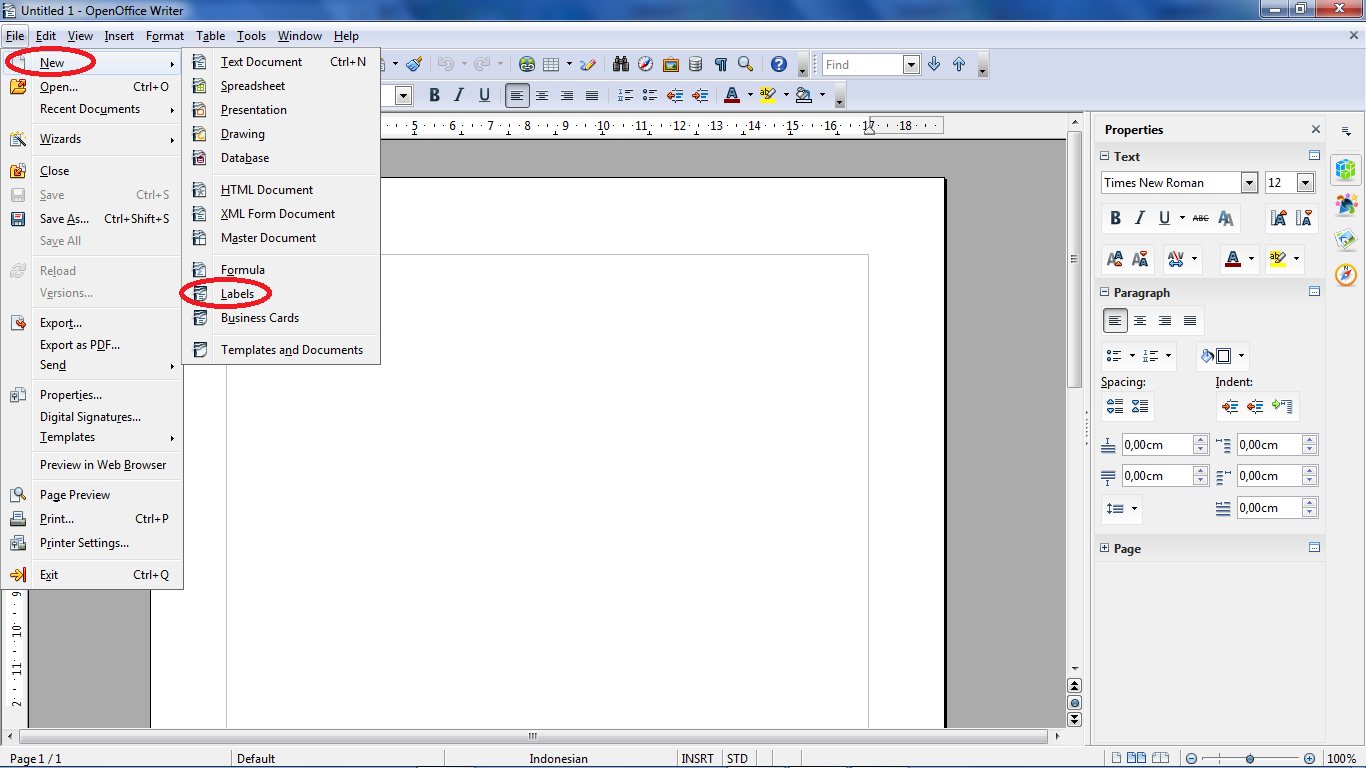
Task: Toggle Nonprinting Characters pilcrow icon
Action: (720, 64)
